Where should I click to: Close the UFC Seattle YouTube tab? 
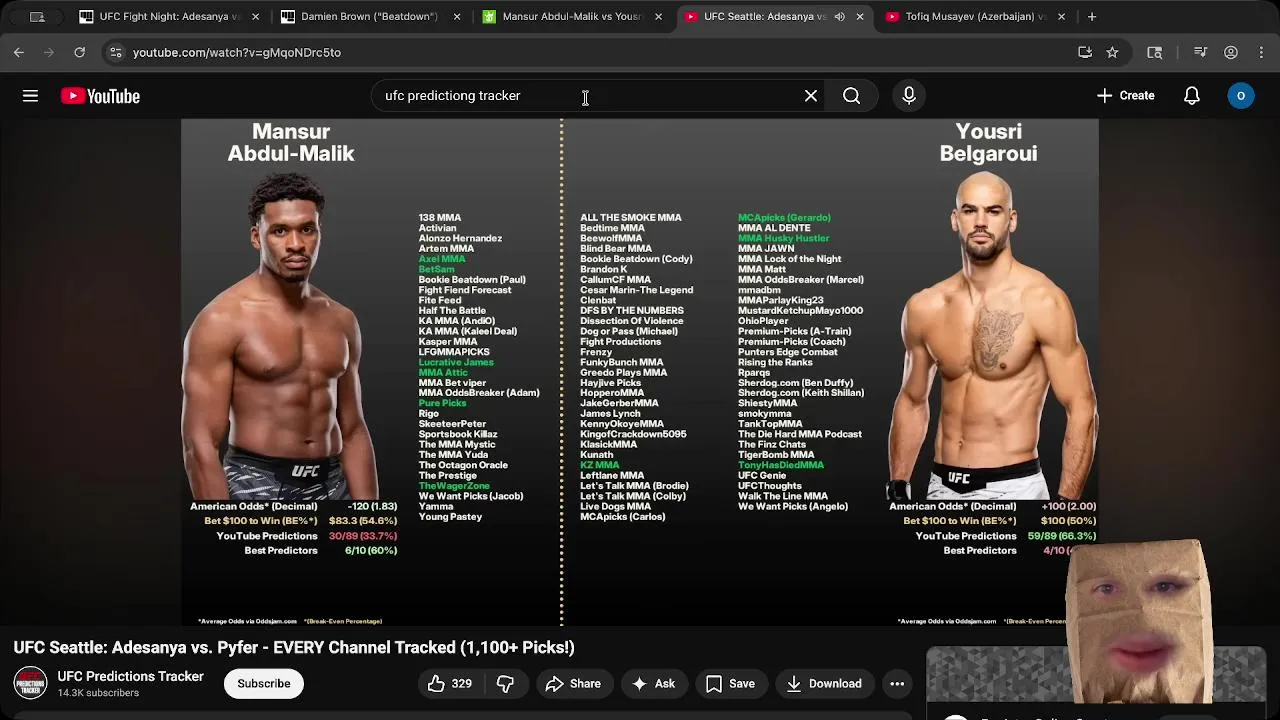pos(859,17)
